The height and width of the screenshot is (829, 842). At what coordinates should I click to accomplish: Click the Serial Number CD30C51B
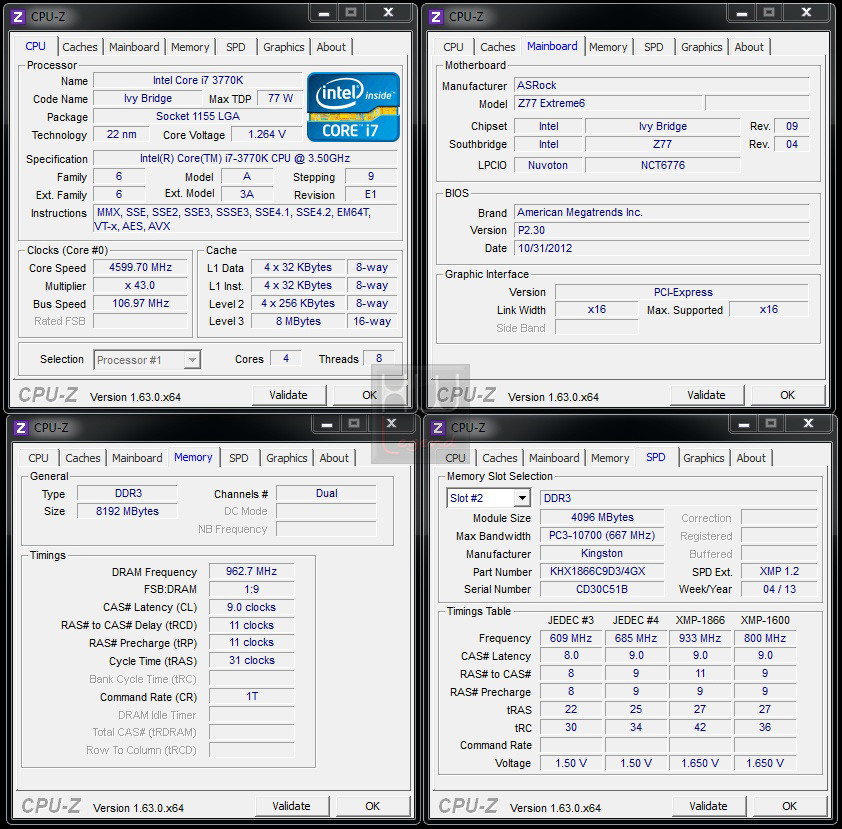click(602, 589)
